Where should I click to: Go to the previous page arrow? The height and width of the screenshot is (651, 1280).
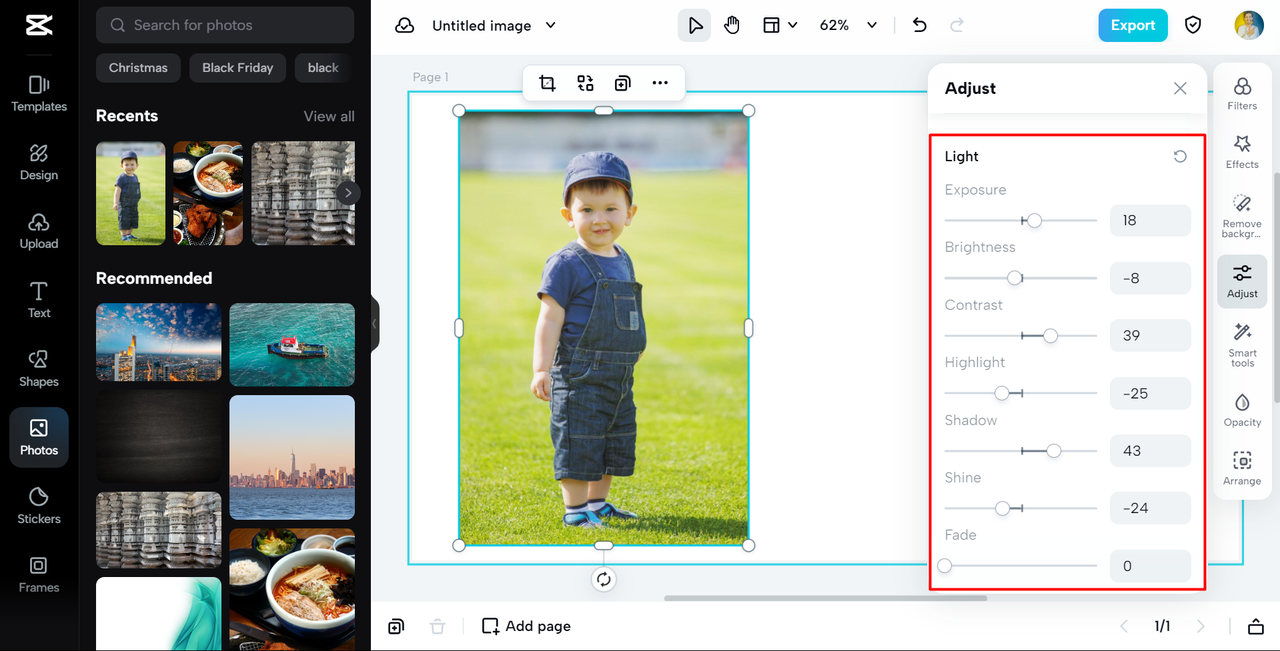[x=1124, y=626]
